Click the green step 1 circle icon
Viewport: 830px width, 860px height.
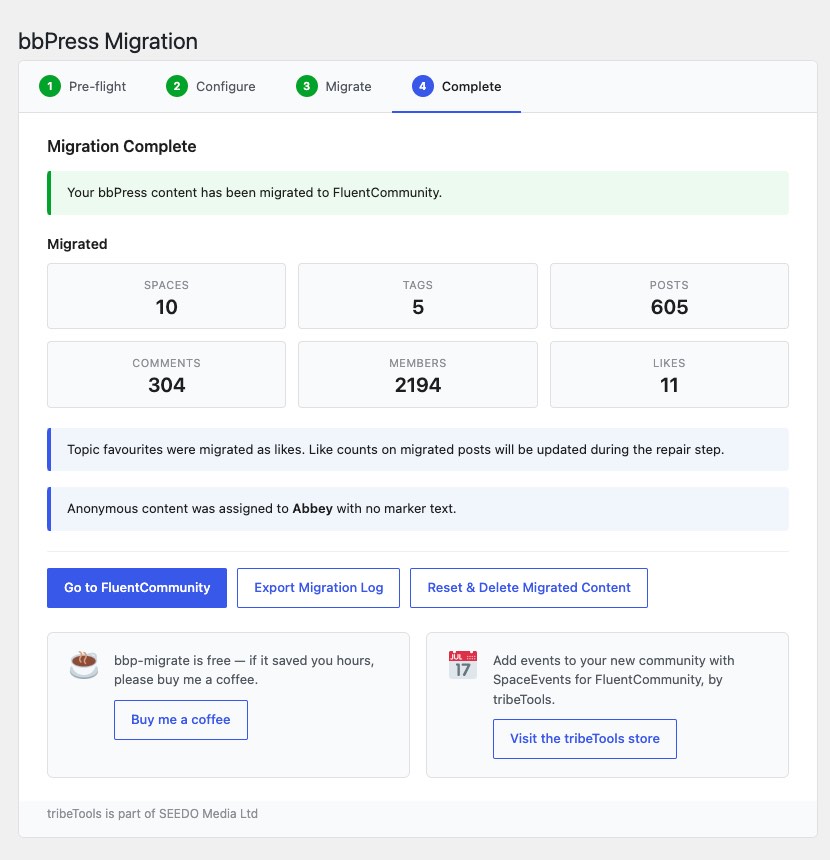tap(50, 86)
